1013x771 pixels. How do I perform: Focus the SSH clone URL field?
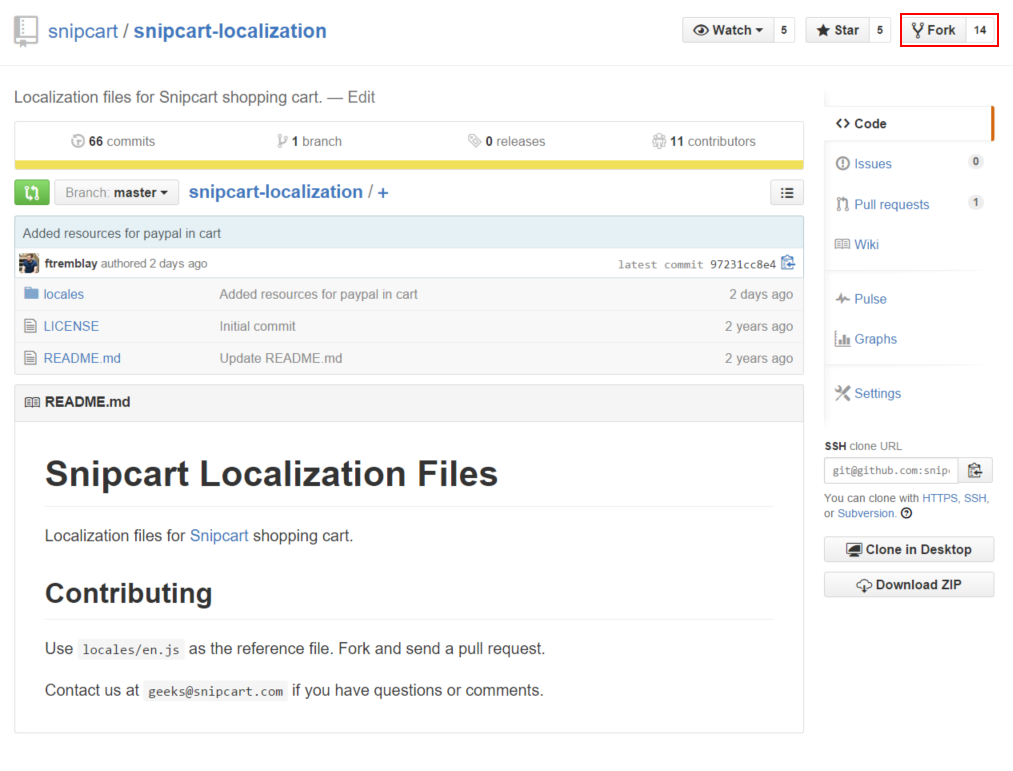891,470
